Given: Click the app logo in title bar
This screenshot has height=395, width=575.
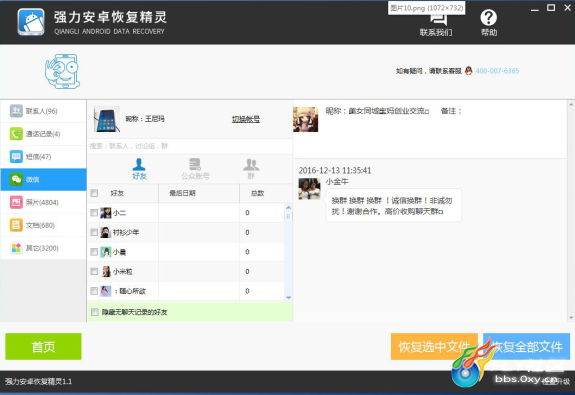Looking at the screenshot, I should pyautogui.click(x=31, y=22).
